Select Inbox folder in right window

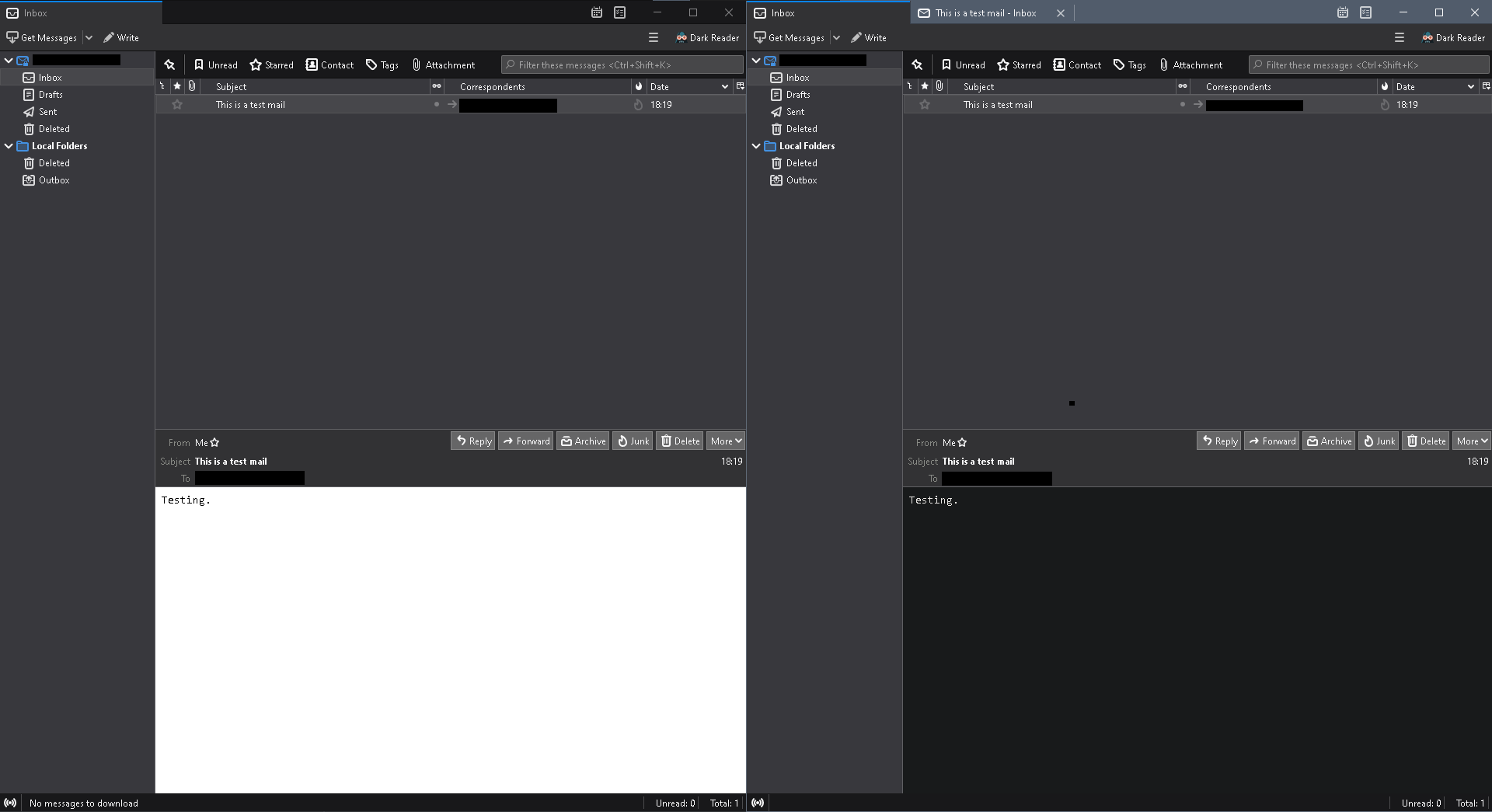[x=824, y=77]
